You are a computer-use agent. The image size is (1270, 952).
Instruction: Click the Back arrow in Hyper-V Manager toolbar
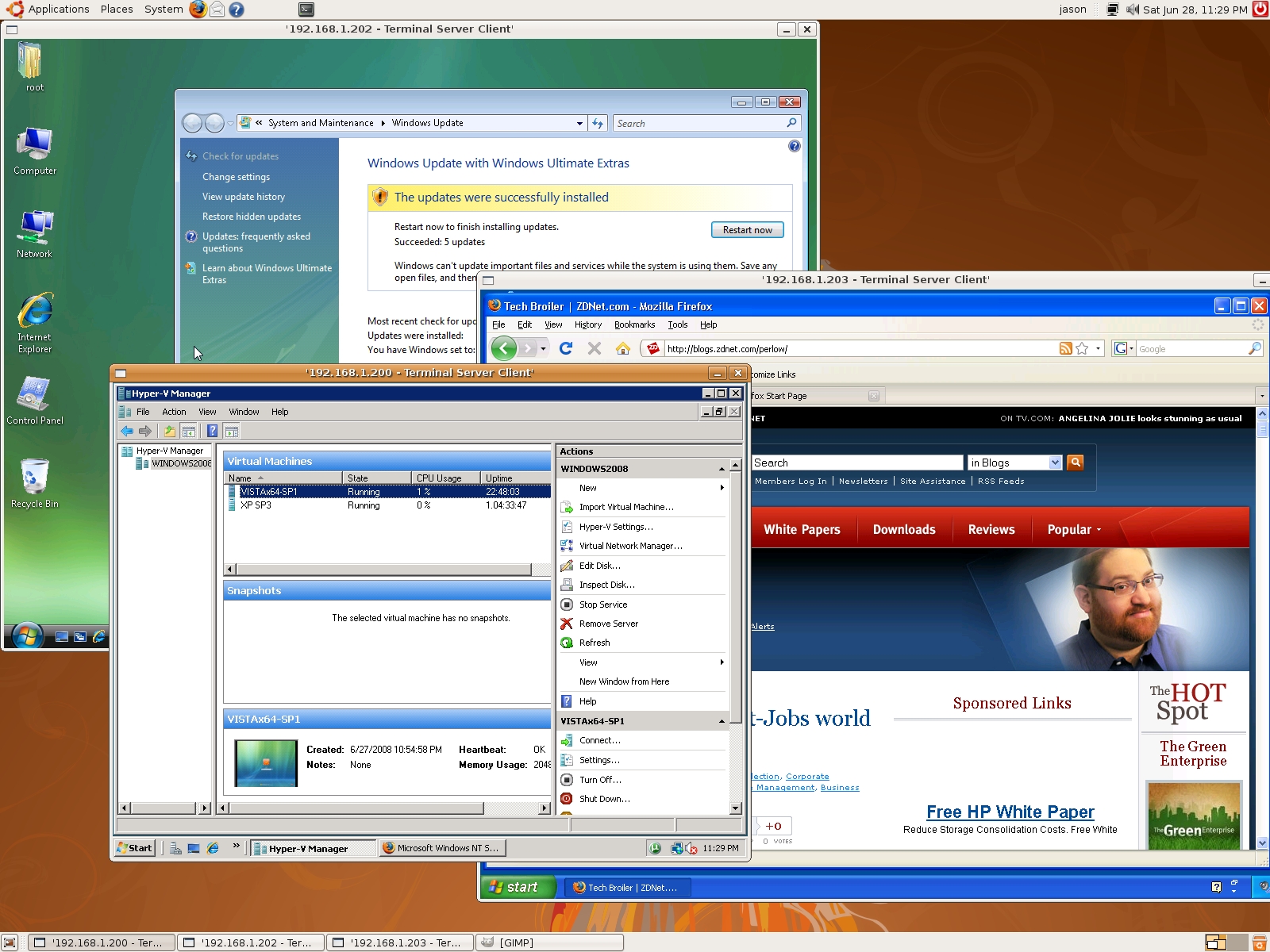[127, 431]
